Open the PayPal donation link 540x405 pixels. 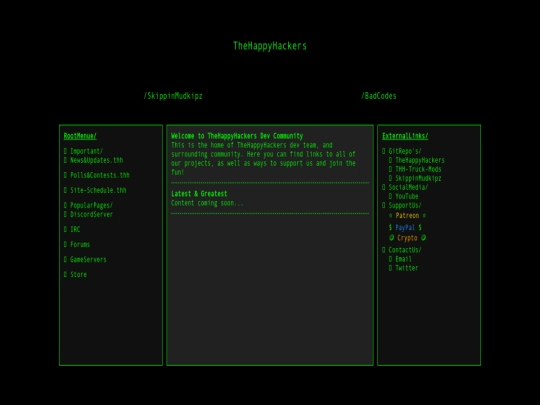(x=405, y=227)
